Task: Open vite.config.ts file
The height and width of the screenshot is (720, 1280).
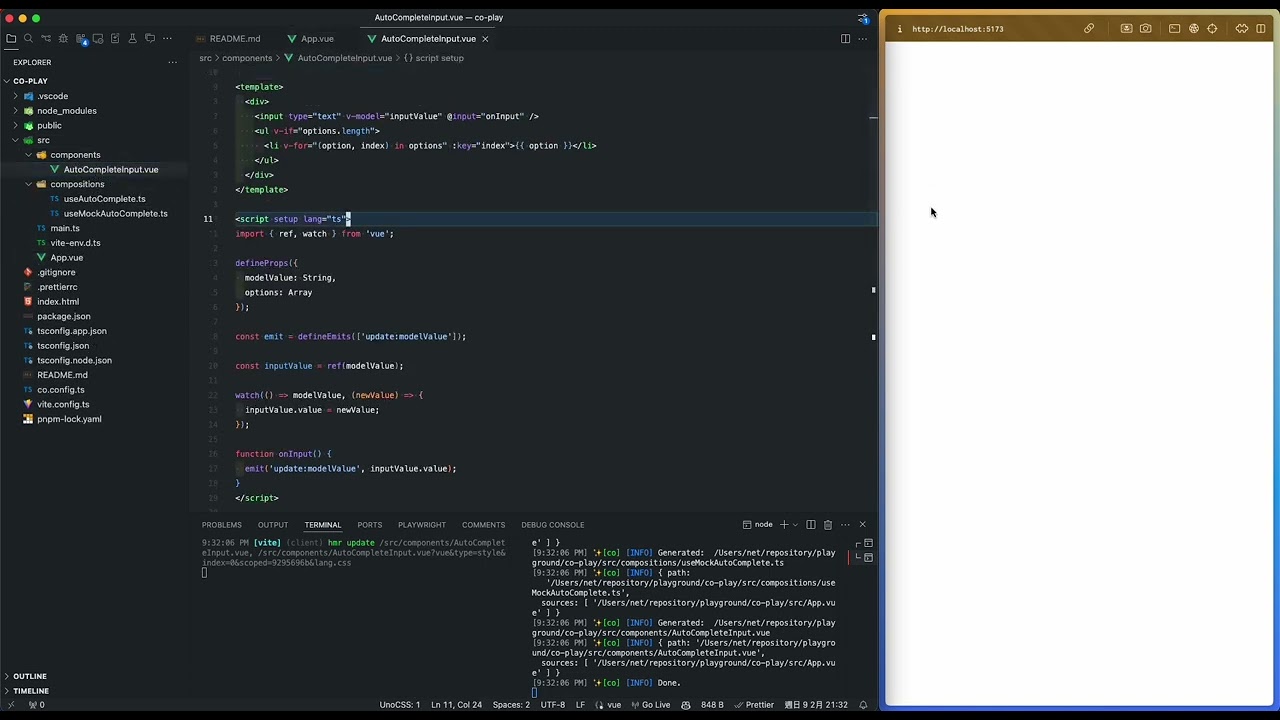Action: (63, 405)
